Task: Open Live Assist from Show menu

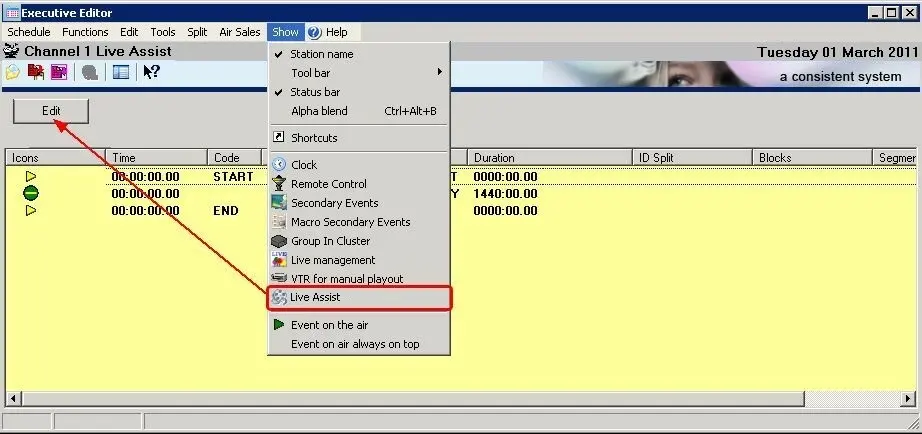Action: 315,298
